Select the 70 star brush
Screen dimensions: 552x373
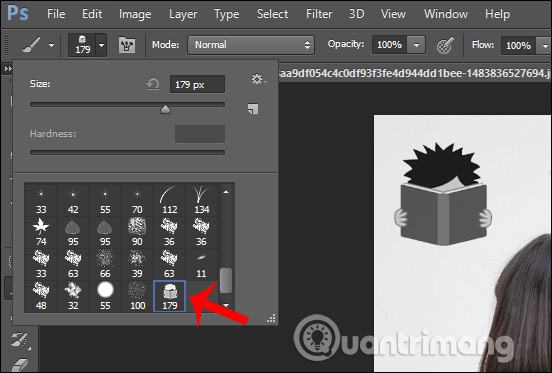tap(137, 201)
